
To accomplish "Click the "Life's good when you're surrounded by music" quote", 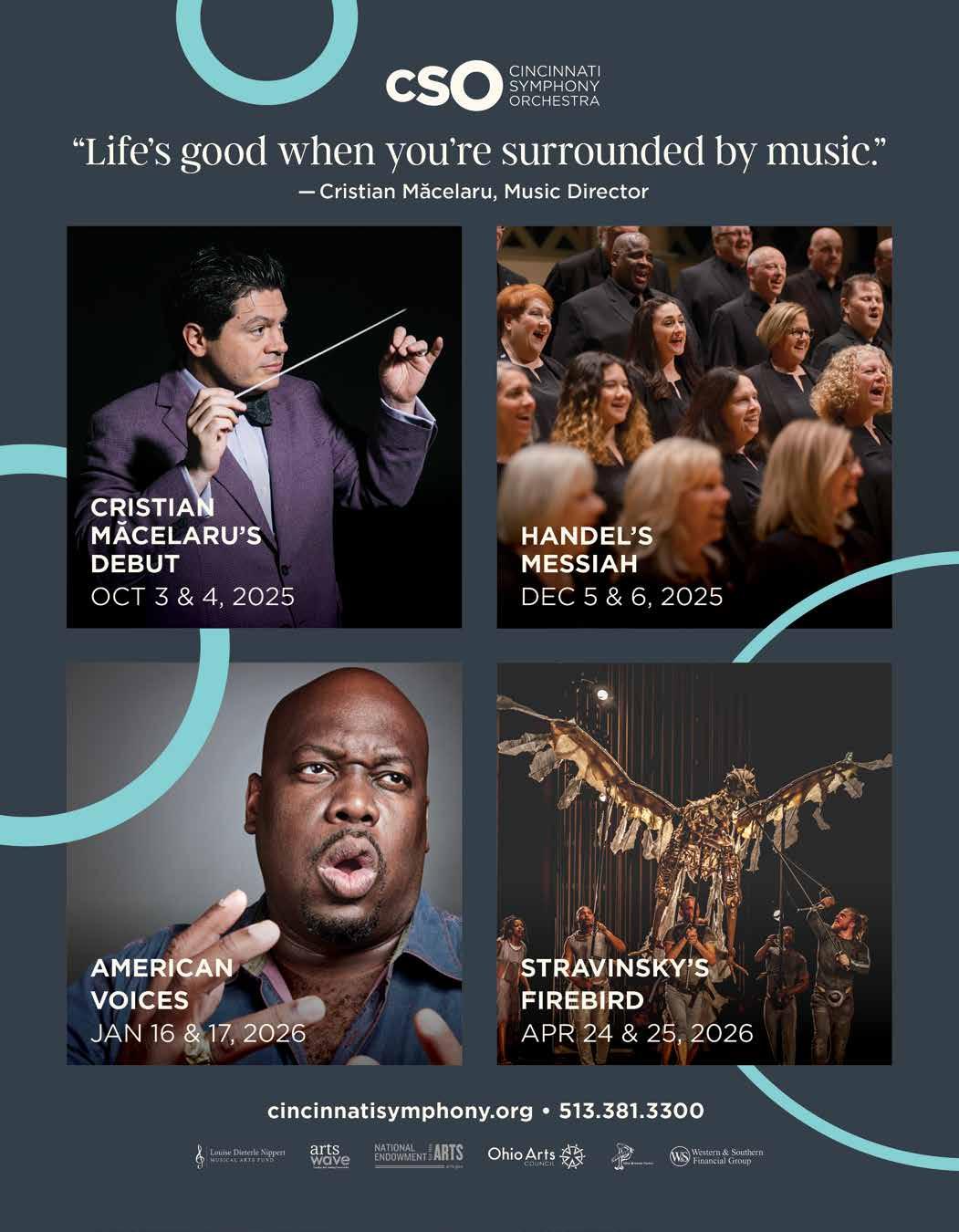I will click(479, 152).
